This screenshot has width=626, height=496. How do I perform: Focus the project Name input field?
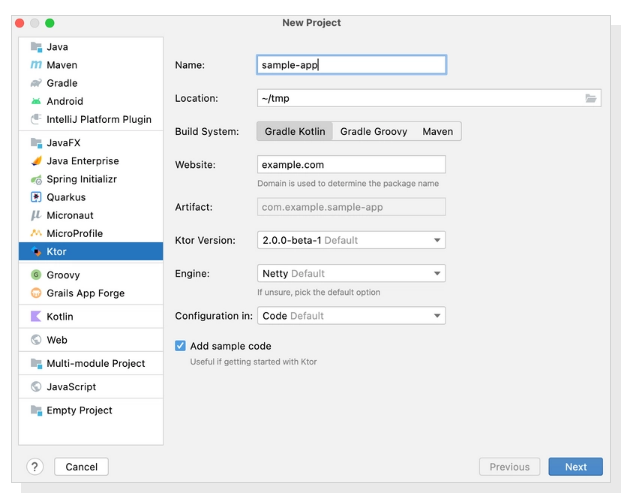pyautogui.click(x=351, y=65)
